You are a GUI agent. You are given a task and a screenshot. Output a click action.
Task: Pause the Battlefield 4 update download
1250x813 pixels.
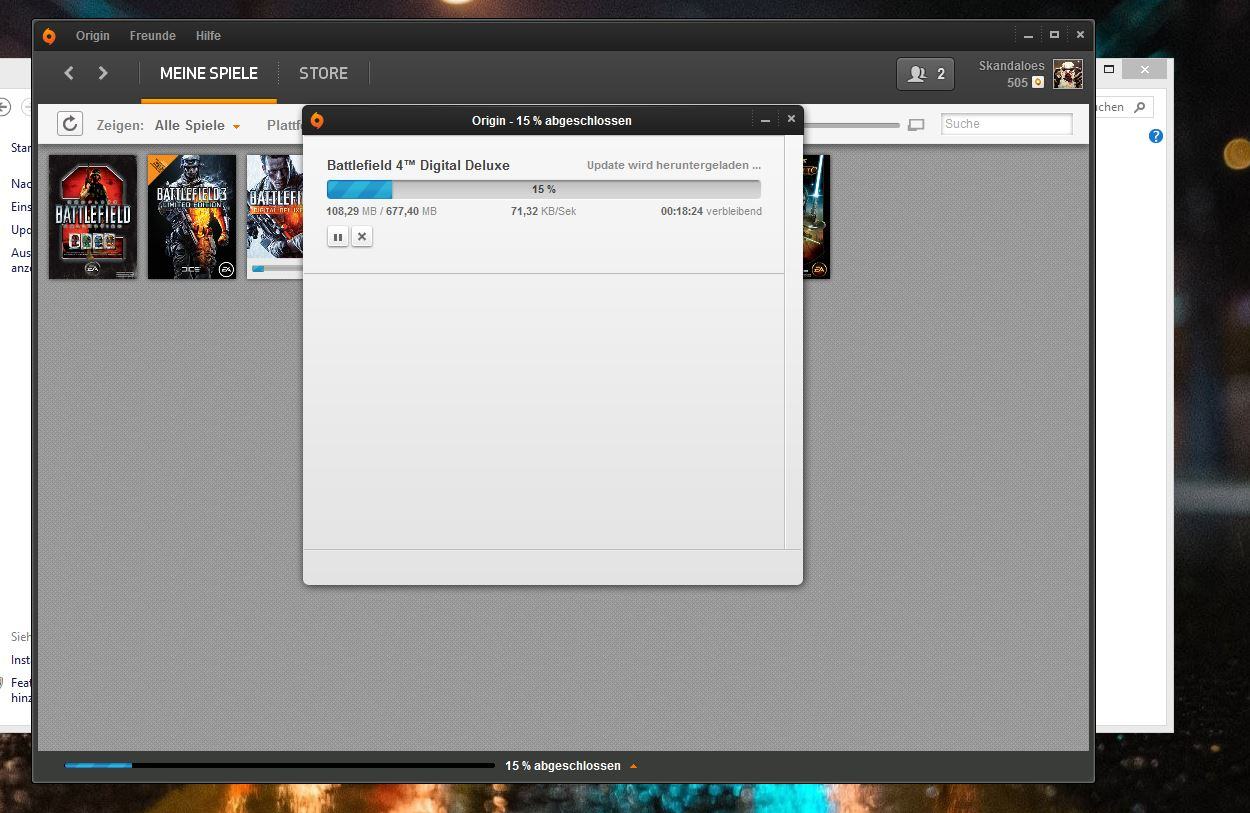[x=338, y=237]
